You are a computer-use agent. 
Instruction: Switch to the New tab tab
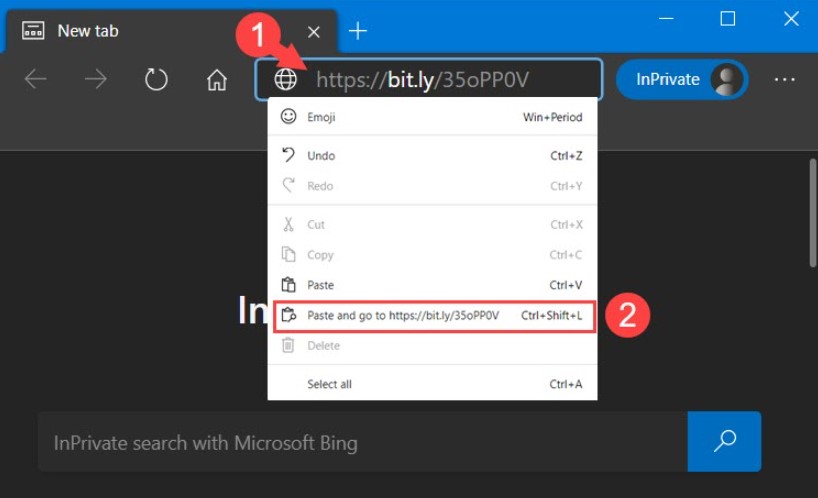(x=150, y=31)
